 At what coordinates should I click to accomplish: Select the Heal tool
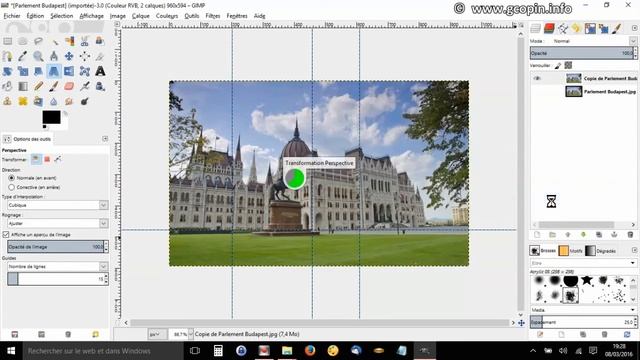(x=23, y=101)
